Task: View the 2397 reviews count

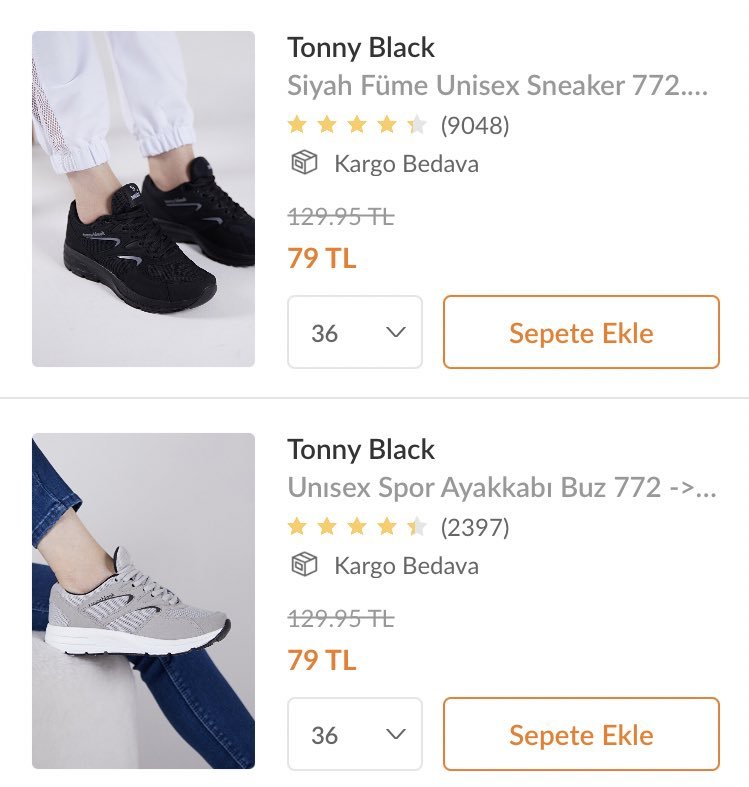Action: [x=475, y=527]
